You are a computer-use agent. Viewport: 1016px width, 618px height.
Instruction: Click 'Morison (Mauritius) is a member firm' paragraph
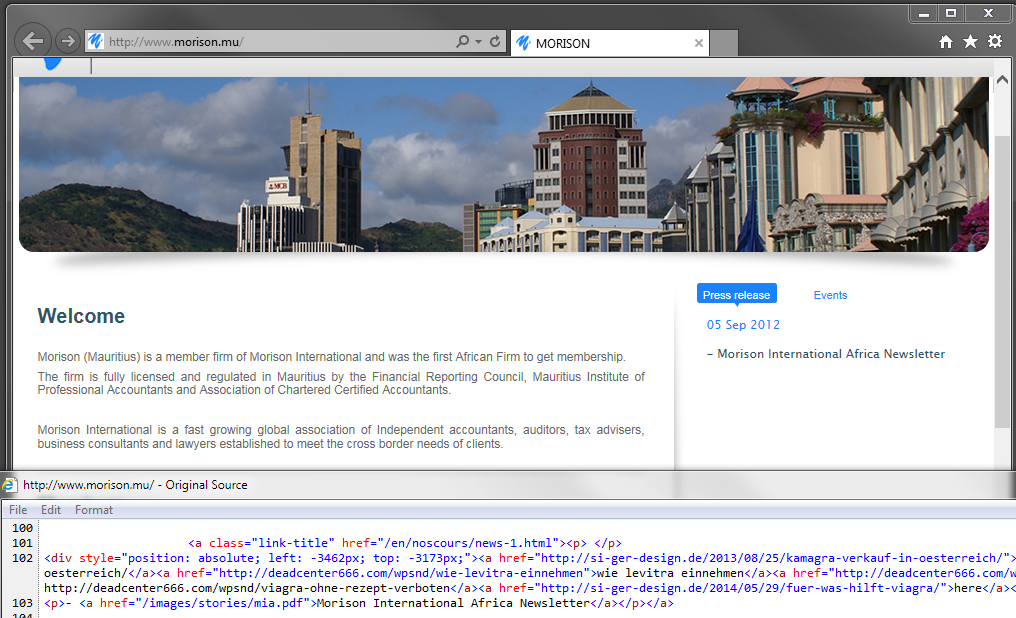[x=332, y=357]
